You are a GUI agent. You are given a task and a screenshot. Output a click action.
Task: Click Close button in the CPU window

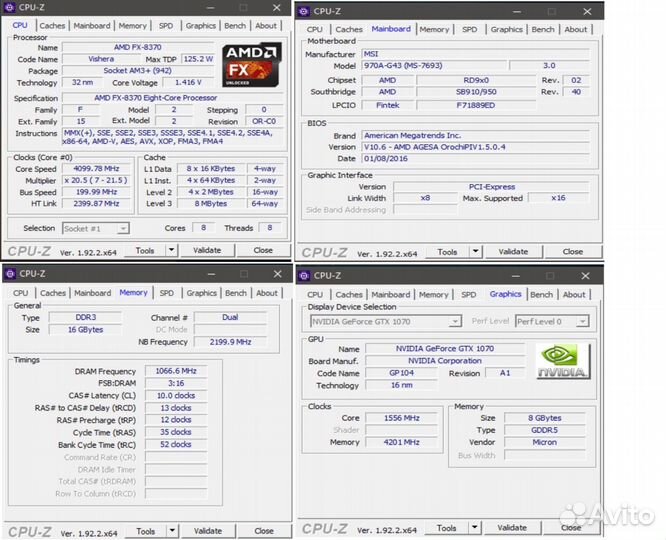point(263,250)
